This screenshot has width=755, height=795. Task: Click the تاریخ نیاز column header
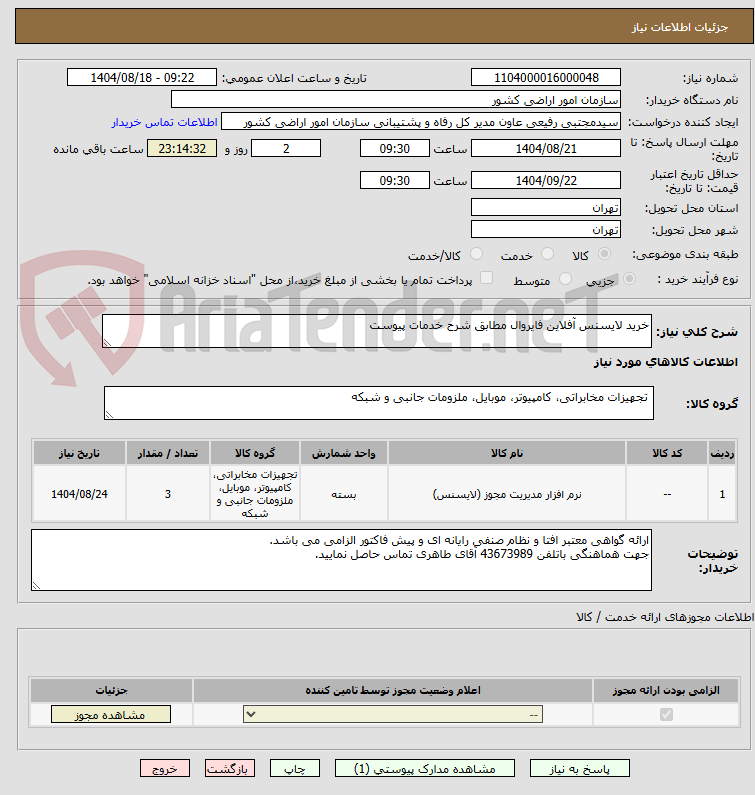[x=79, y=453]
